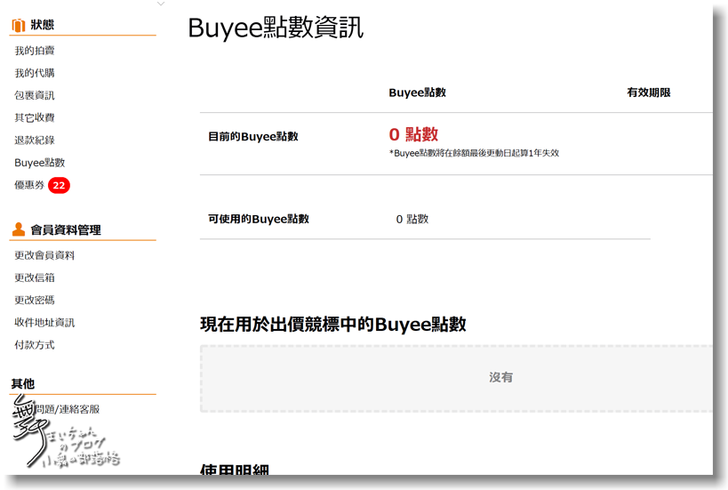The height and width of the screenshot is (490, 728).
Task: Click the red 22 coupon badge
Action: pyautogui.click(x=59, y=185)
